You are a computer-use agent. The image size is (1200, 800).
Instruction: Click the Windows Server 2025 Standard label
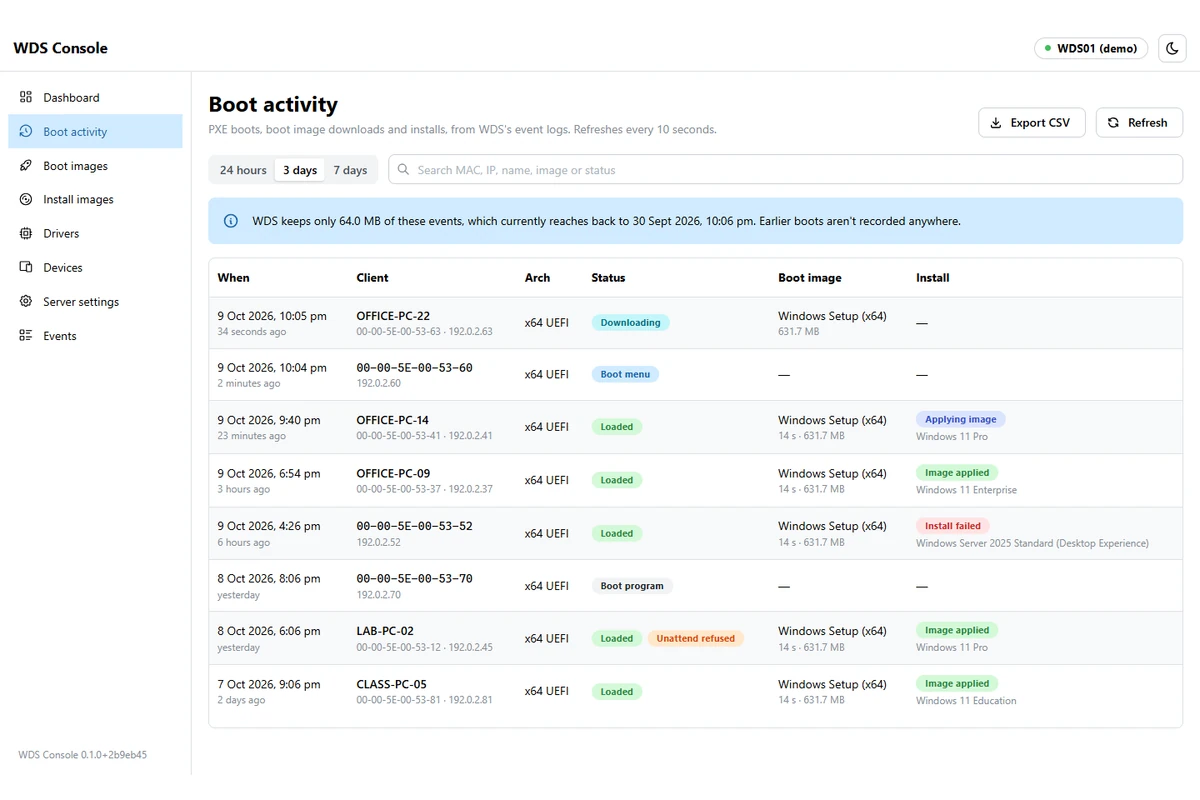1032,543
